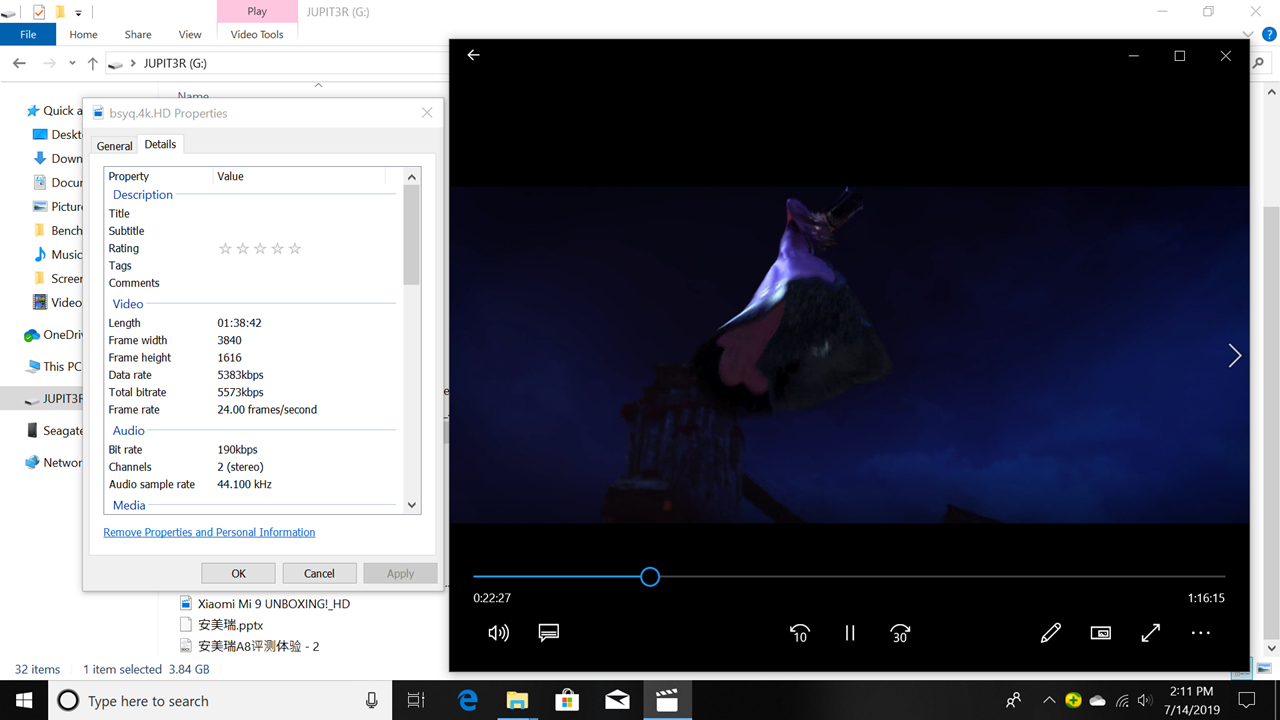Screen dimensions: 1280x720
Task: Click Remove Properties and Personal Information link
Action: point(209,532)
